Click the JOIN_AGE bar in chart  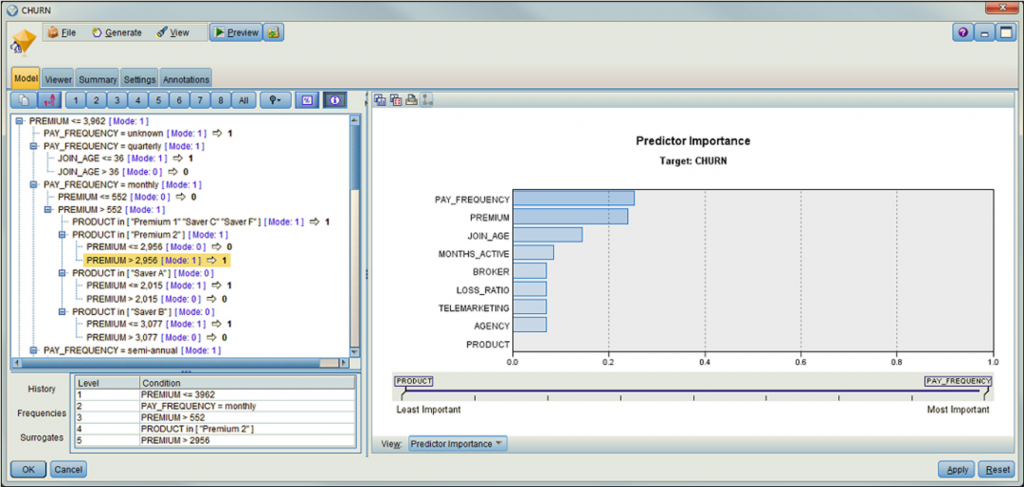click(x=547, y=235)
